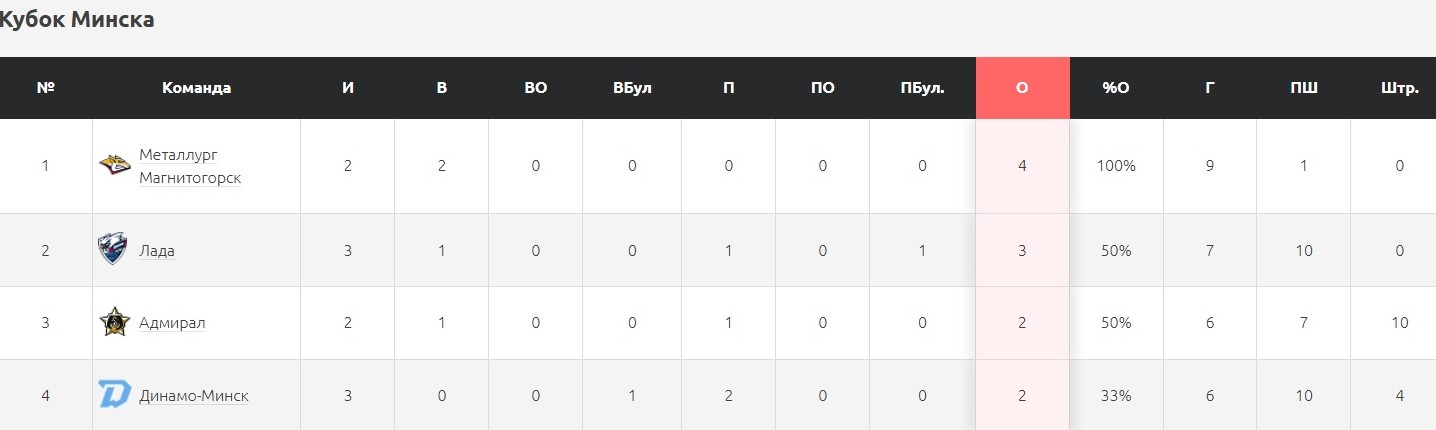The width and height of the screenshot is (1436, 430).
Task: Click the Admiral team logo
Action: click(115, 323)
